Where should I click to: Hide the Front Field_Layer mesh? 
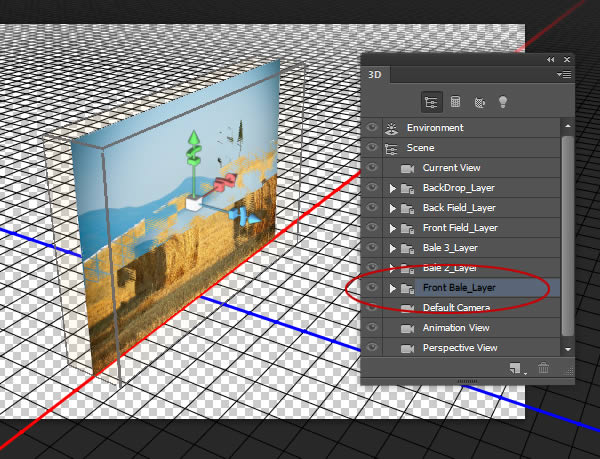(x=372, y=227)
